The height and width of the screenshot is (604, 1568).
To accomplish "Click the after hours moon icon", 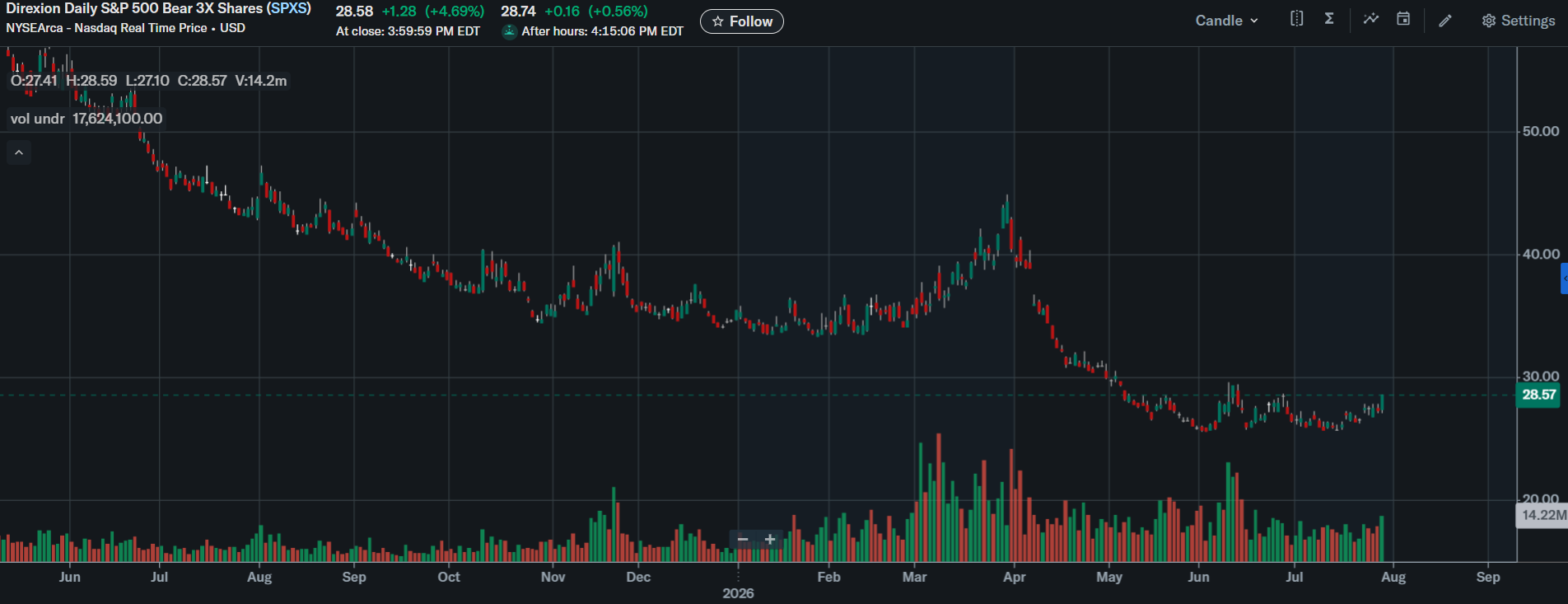I will 510,31.
